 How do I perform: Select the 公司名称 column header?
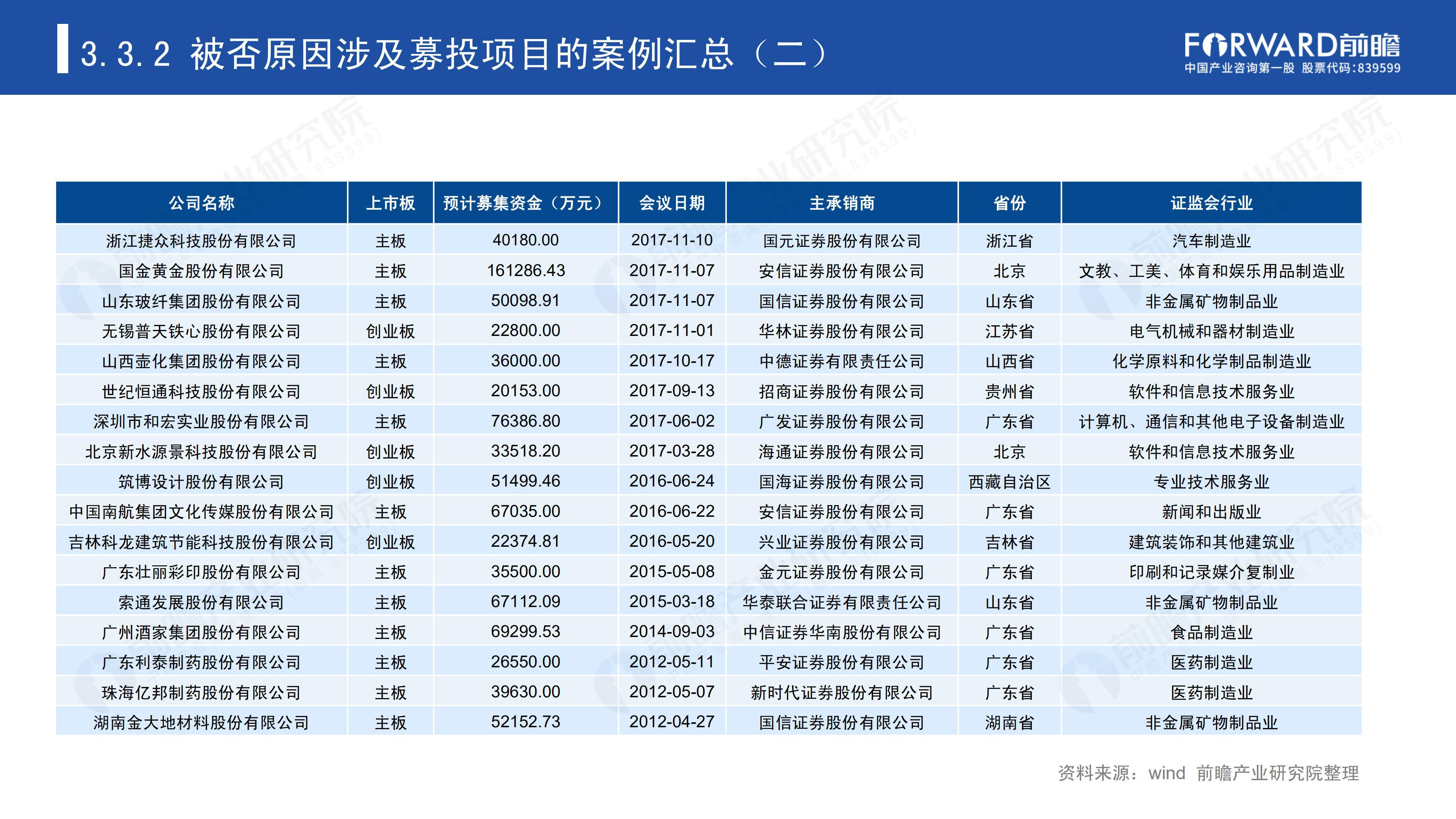(201, 203)
